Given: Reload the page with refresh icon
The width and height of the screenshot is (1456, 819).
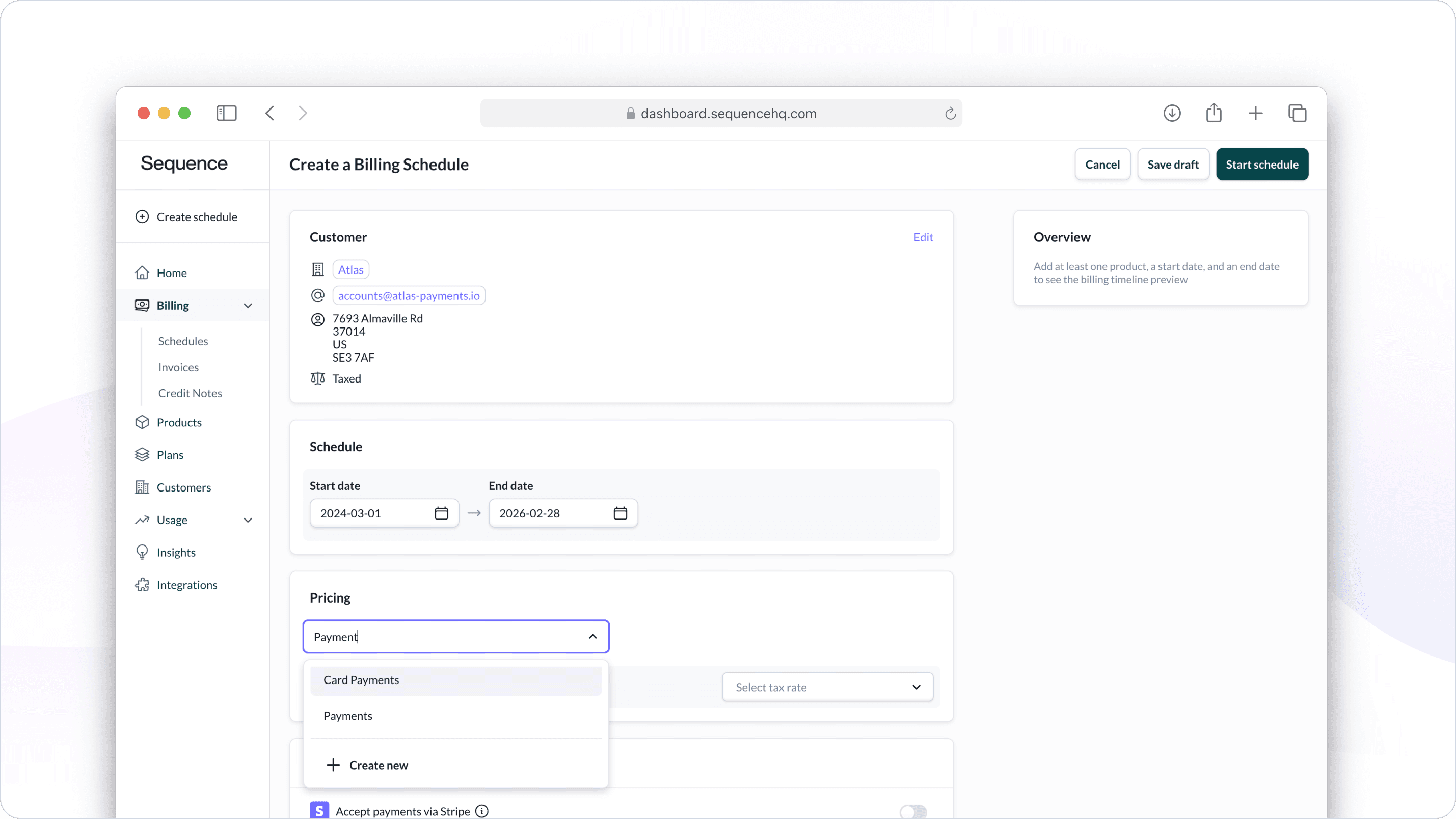Looking at the screenshot, I should pos(950,114).
